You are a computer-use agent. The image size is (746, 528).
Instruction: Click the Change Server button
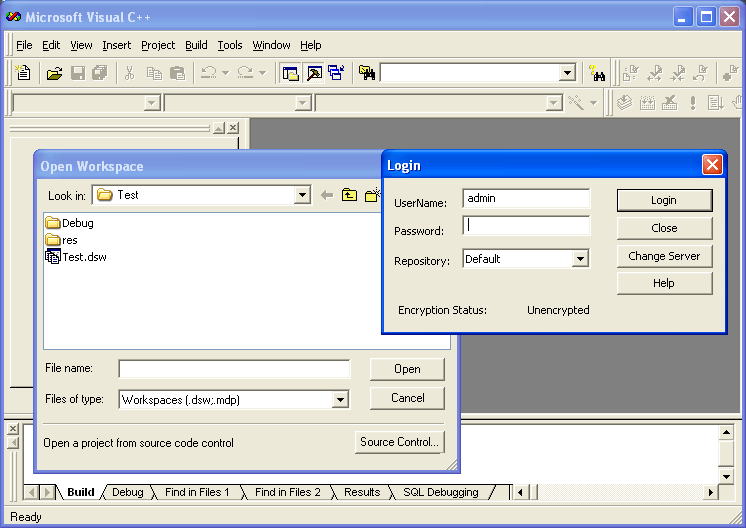(664, 256)
